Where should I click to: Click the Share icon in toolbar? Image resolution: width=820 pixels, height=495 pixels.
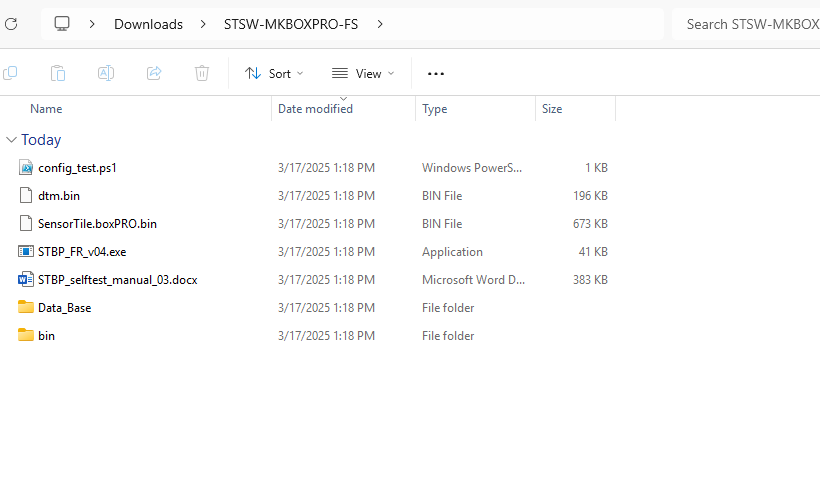(x=154, y=73)
